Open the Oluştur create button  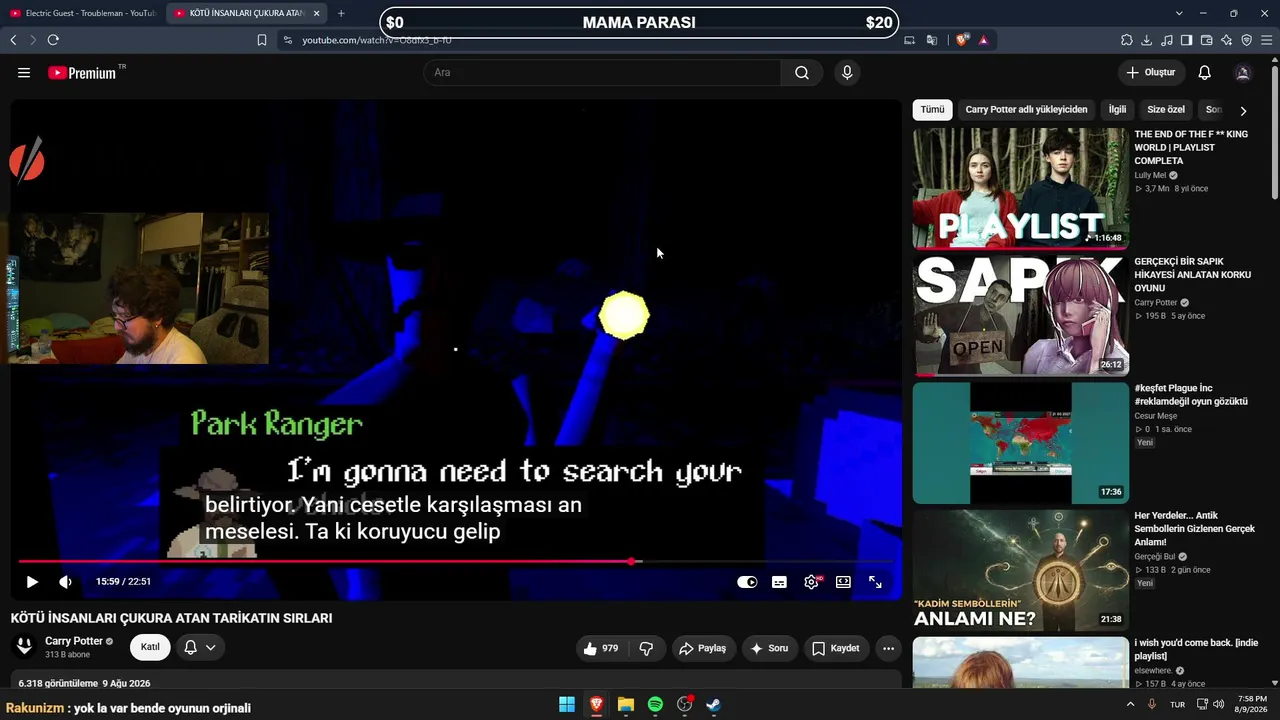(x=1151, y=73)
